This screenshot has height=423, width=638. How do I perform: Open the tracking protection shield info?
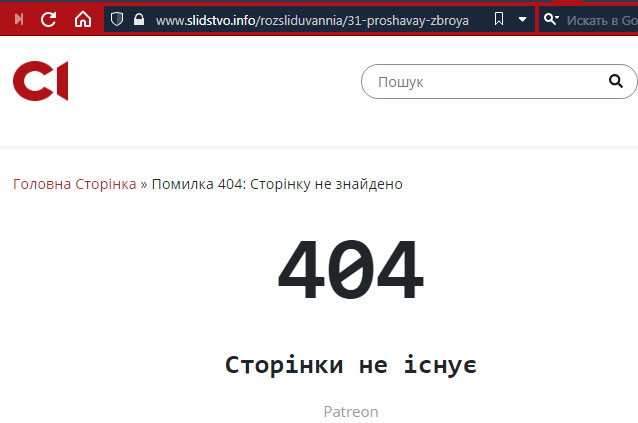117,19
